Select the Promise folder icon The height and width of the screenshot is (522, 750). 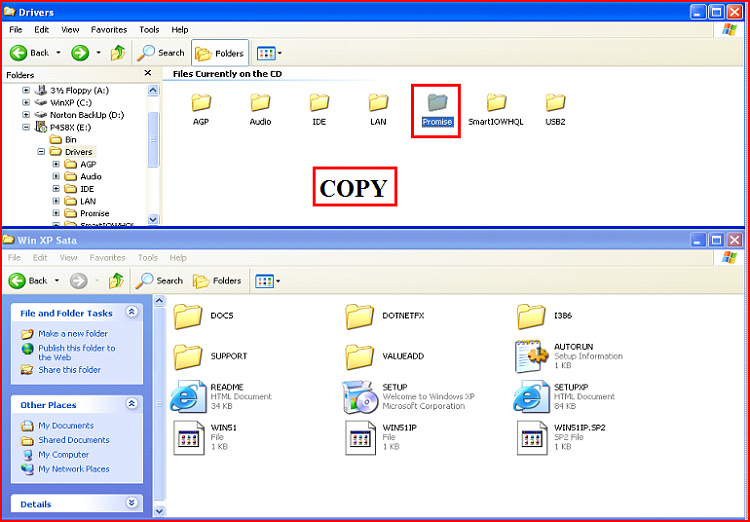[x=437, y=102]
